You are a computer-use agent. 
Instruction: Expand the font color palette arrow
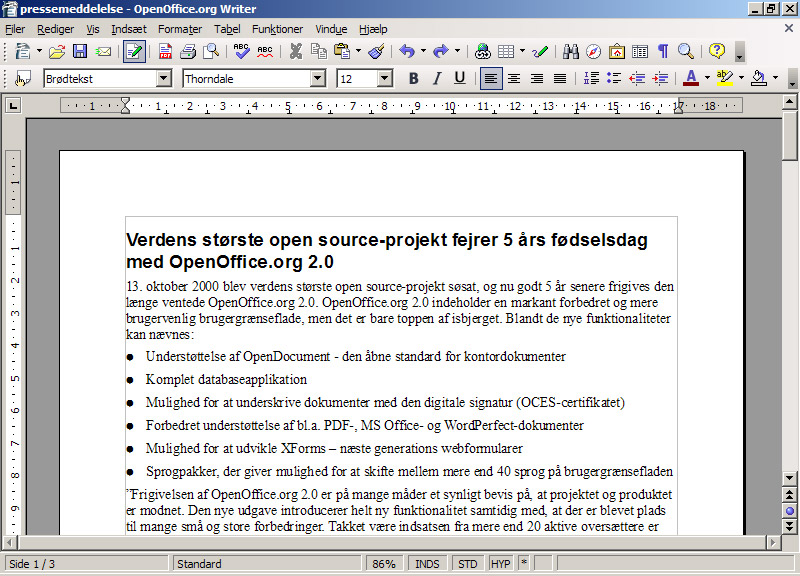pos(707,79)
